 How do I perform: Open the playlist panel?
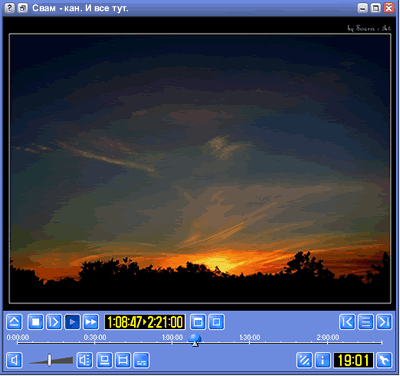pyautogui.click(x=366, y=322)
